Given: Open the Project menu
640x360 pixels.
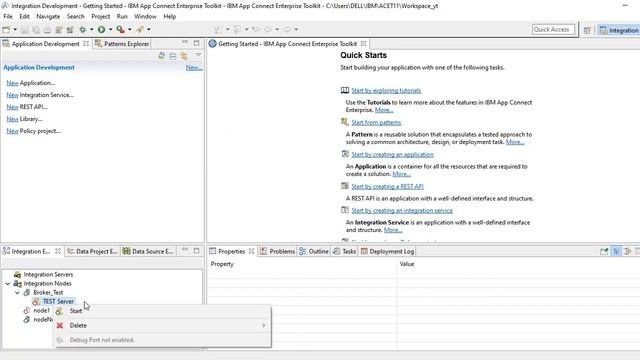Looking at the screenshot, I should (x=100, y=16).
